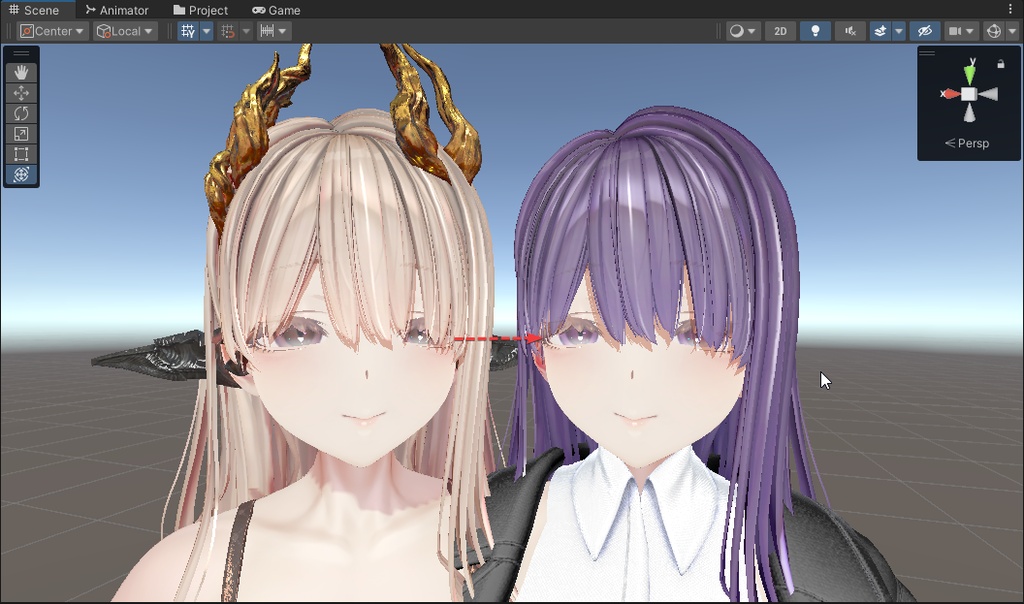Viewport: 1024px width, 604px height.
Task: Select the Move tool
Action: (x=21, y=93)
